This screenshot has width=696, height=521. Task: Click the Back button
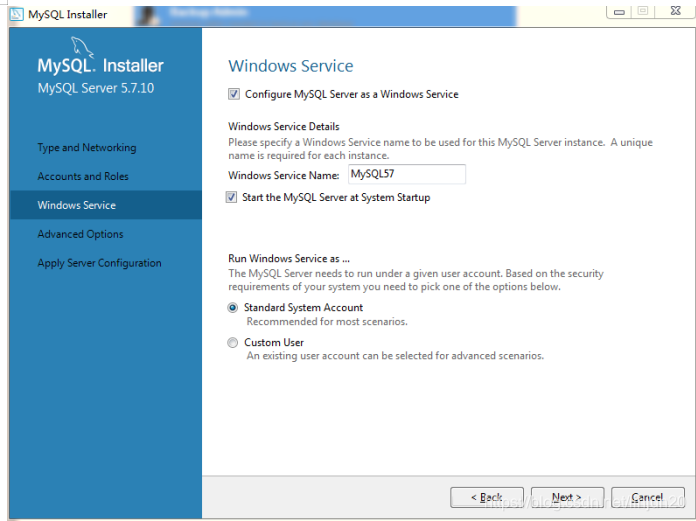point(487,497)
